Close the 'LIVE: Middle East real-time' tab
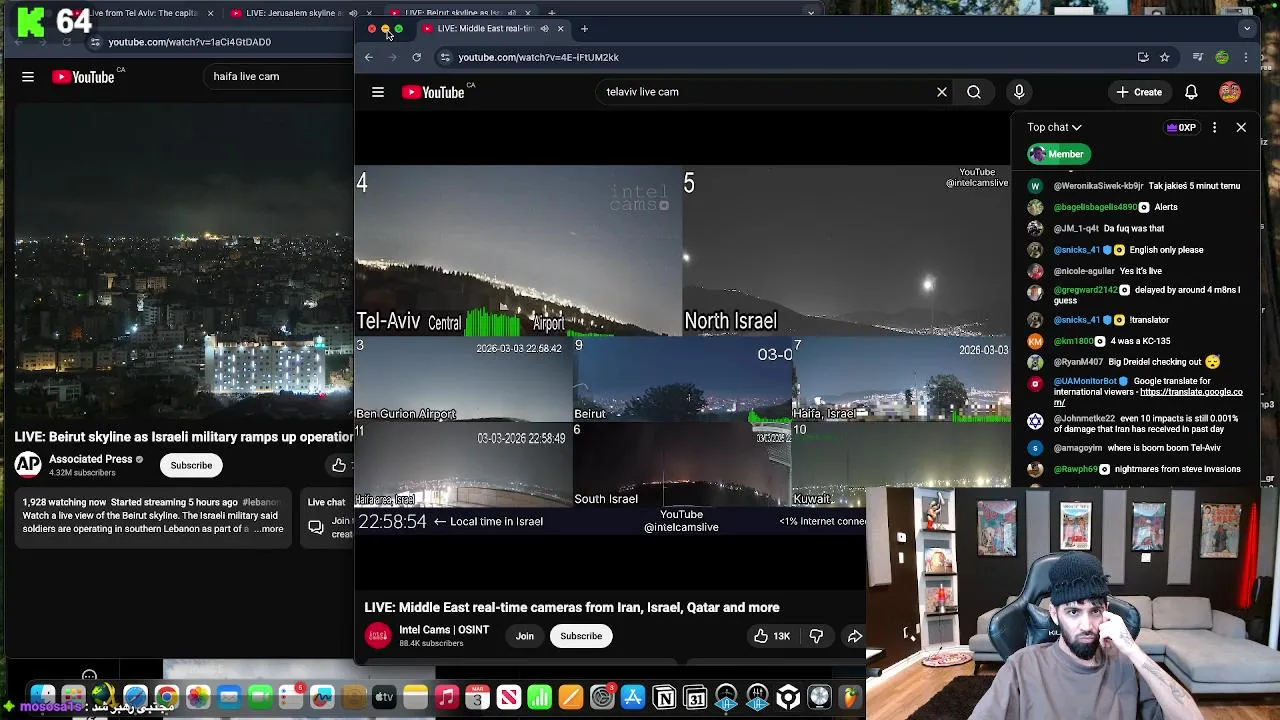This screenshot has width=1280, height=720. point(560,29)
